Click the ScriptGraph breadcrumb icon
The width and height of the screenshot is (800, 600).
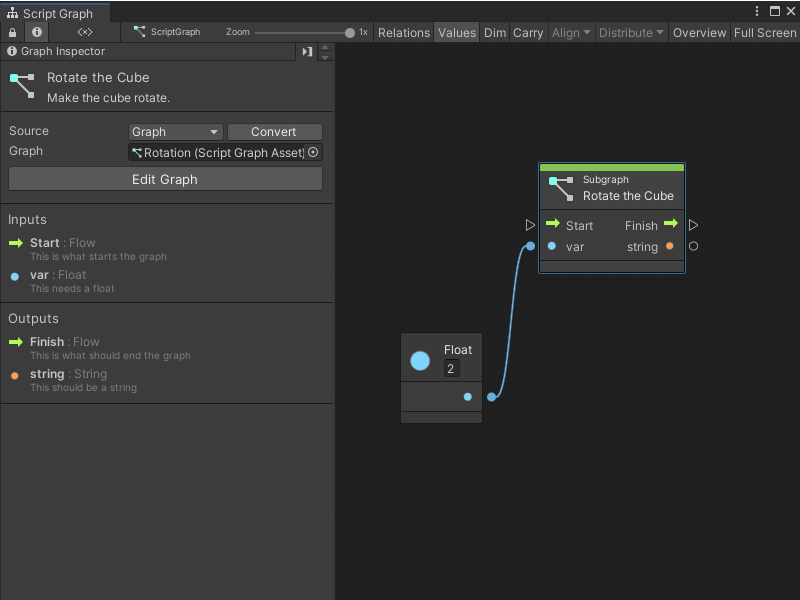pos(141,32)
